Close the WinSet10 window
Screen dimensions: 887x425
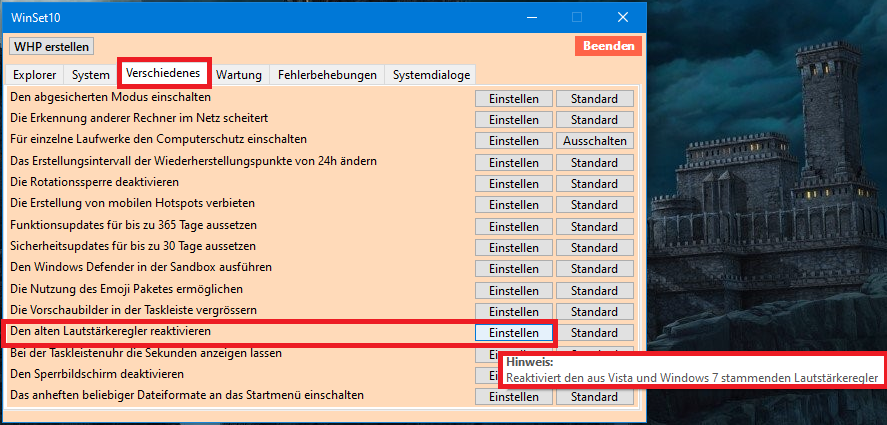coord(623,18)
